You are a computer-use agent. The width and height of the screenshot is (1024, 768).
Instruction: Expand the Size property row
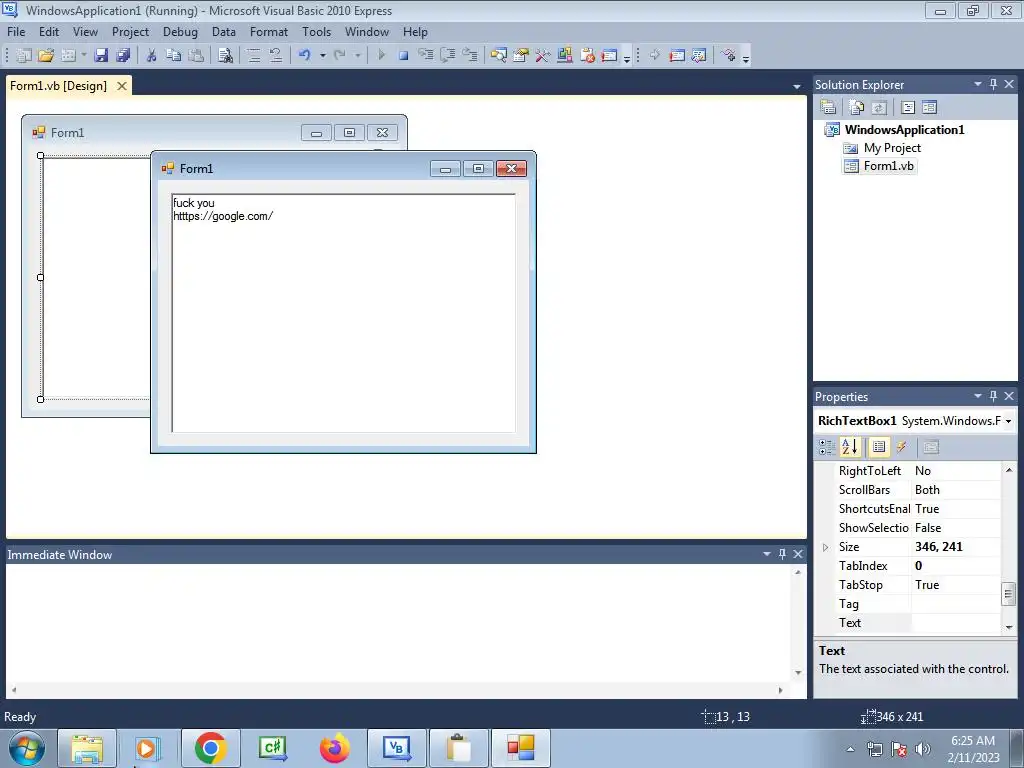pos(825,547)
